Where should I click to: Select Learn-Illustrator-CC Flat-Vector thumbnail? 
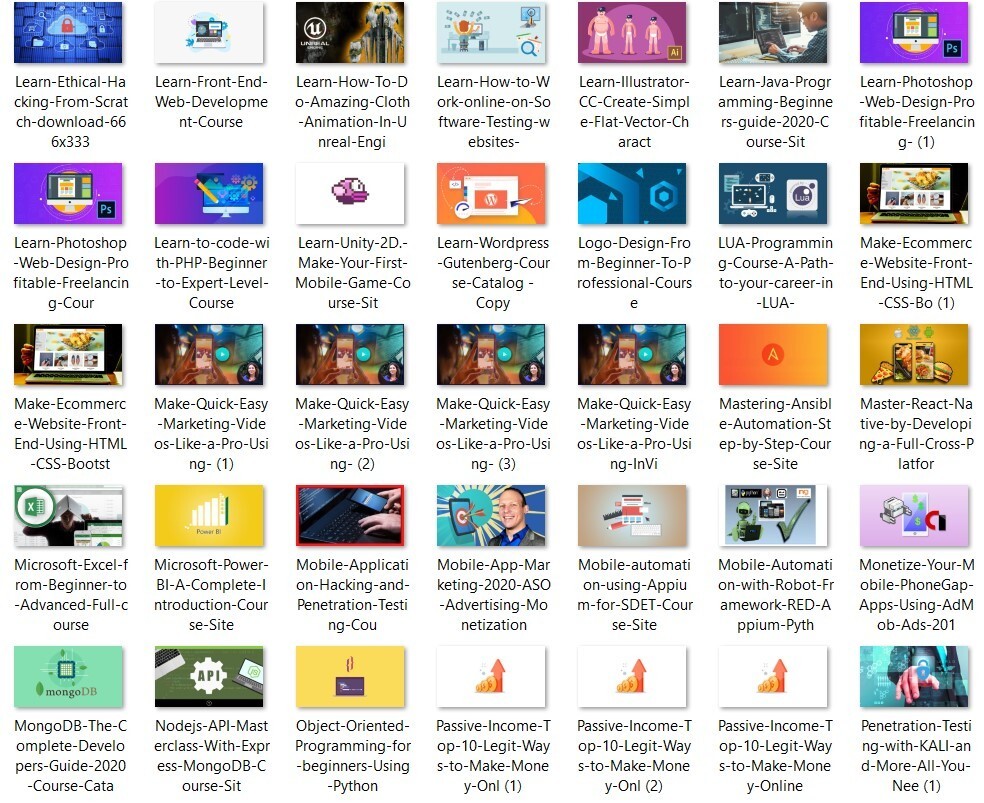(632, 32)
